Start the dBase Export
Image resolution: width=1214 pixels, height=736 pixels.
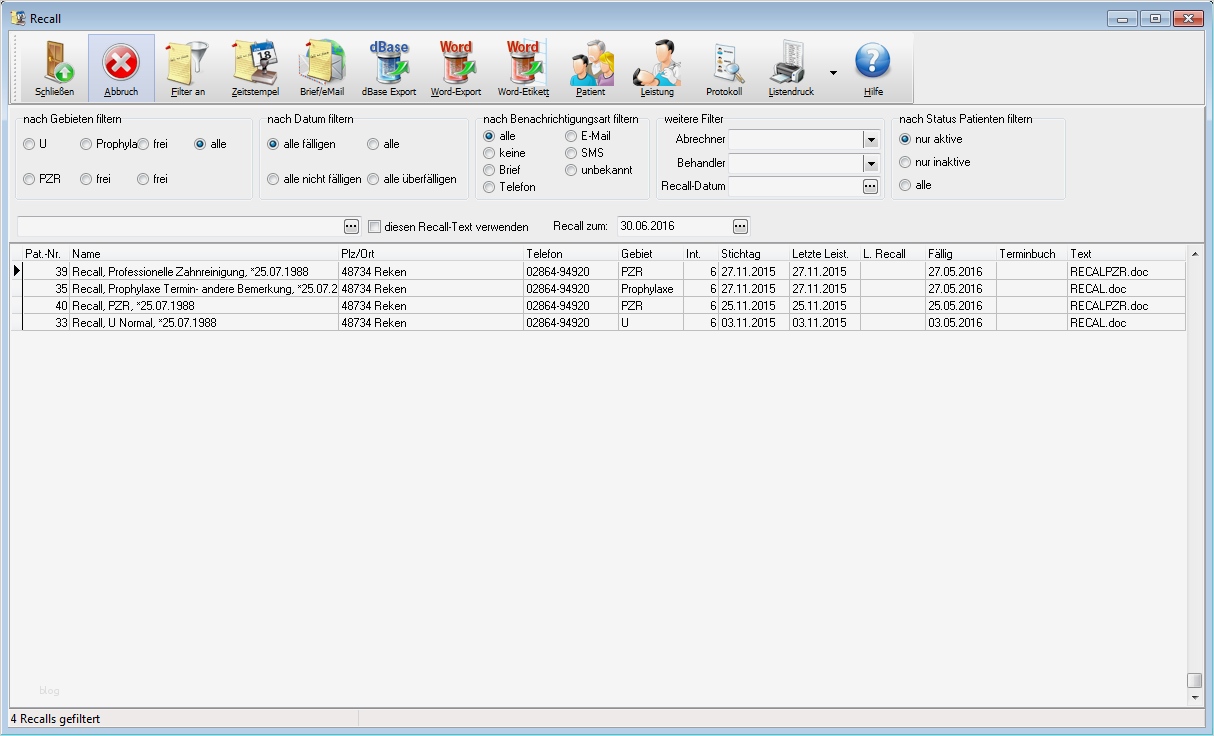389,63
